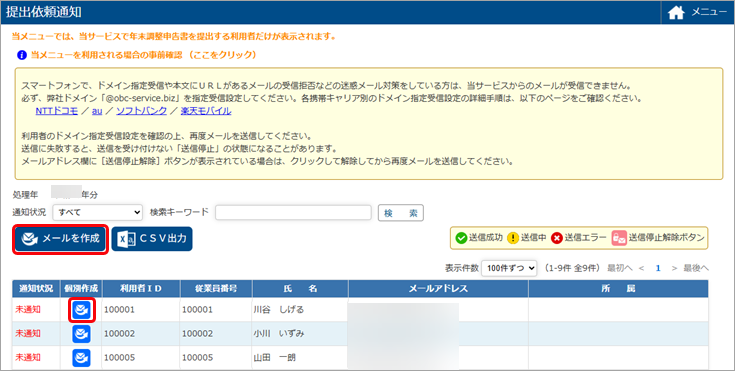
Task: Go to 最初へ in pagination
Action: click(x=620, y=268)
